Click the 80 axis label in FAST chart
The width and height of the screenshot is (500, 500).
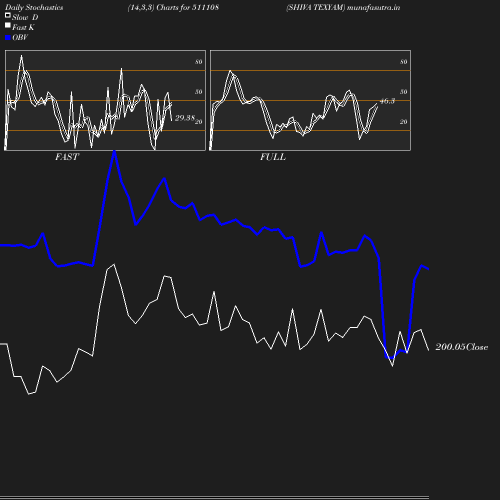click(x=199, y=62)
